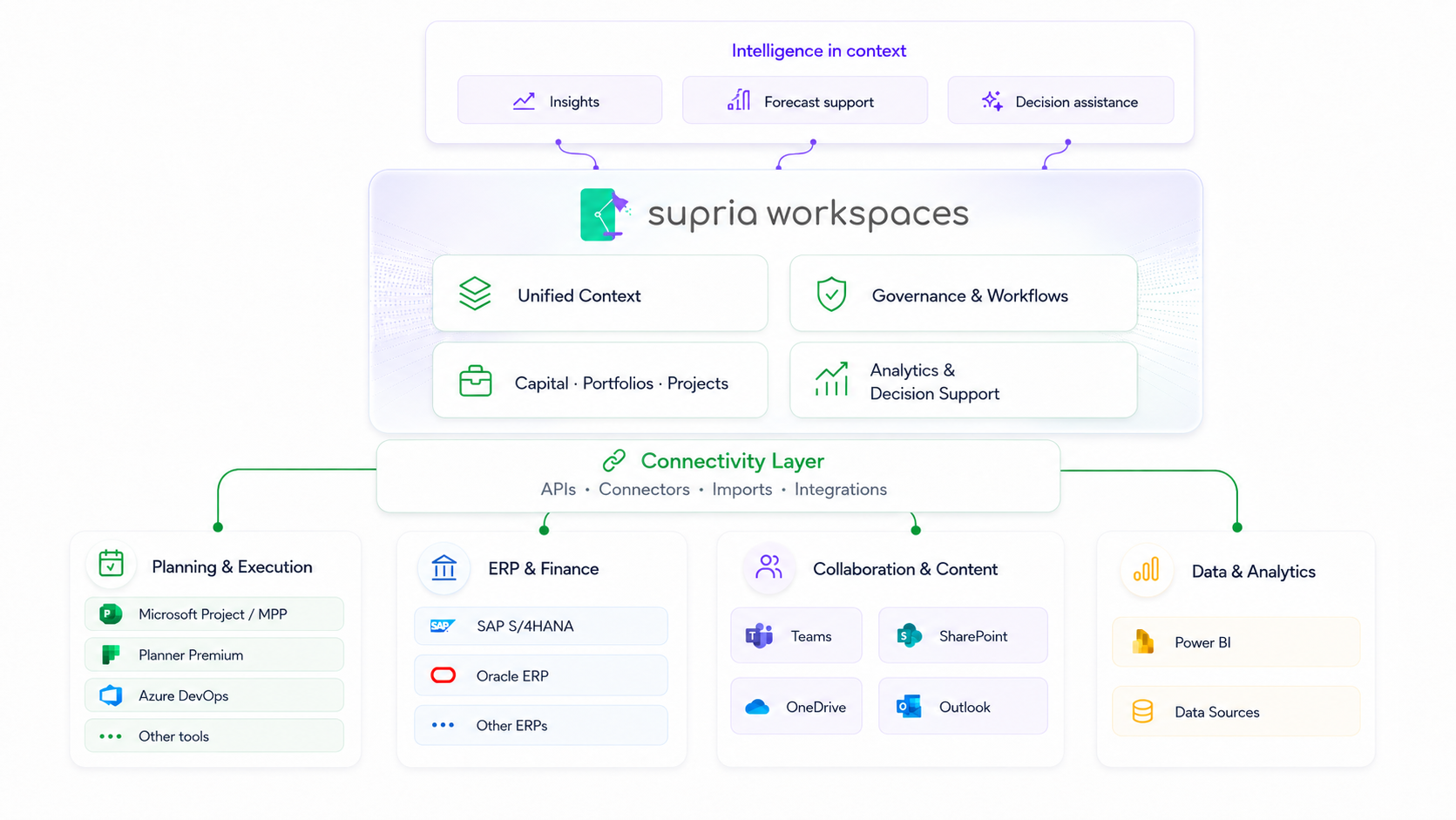This screenshot has width=1456, height=820.
Task: Click the SharePoint icon
Action: (909, 635)
